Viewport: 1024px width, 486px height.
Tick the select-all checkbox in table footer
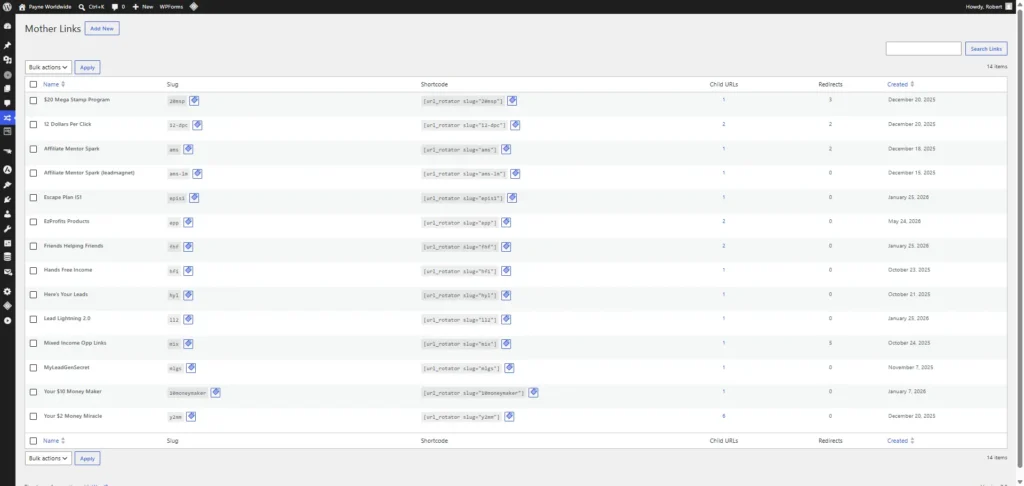(x=33, y=441)
